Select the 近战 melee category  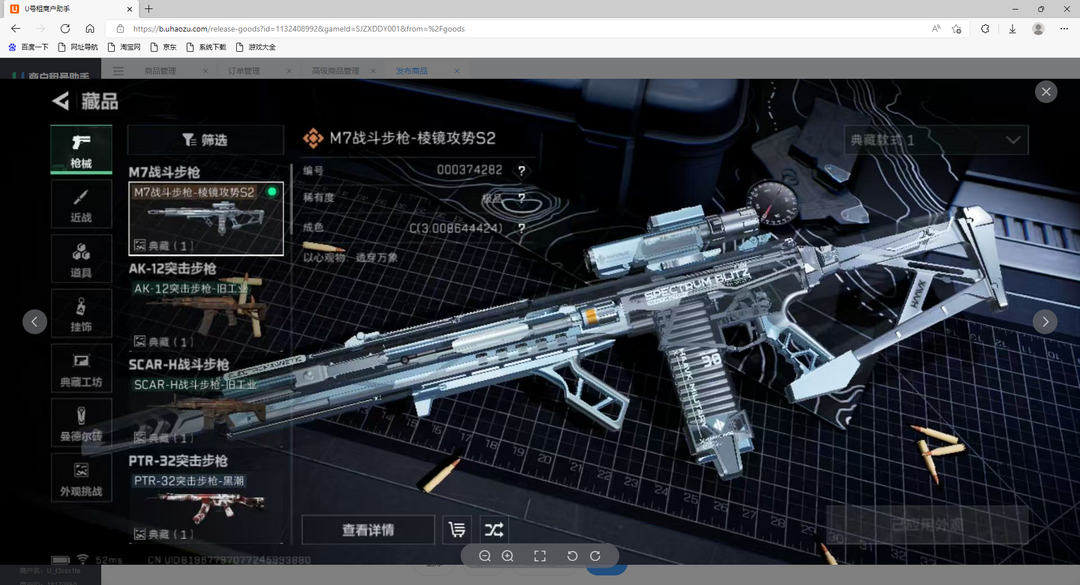(81, 205)
